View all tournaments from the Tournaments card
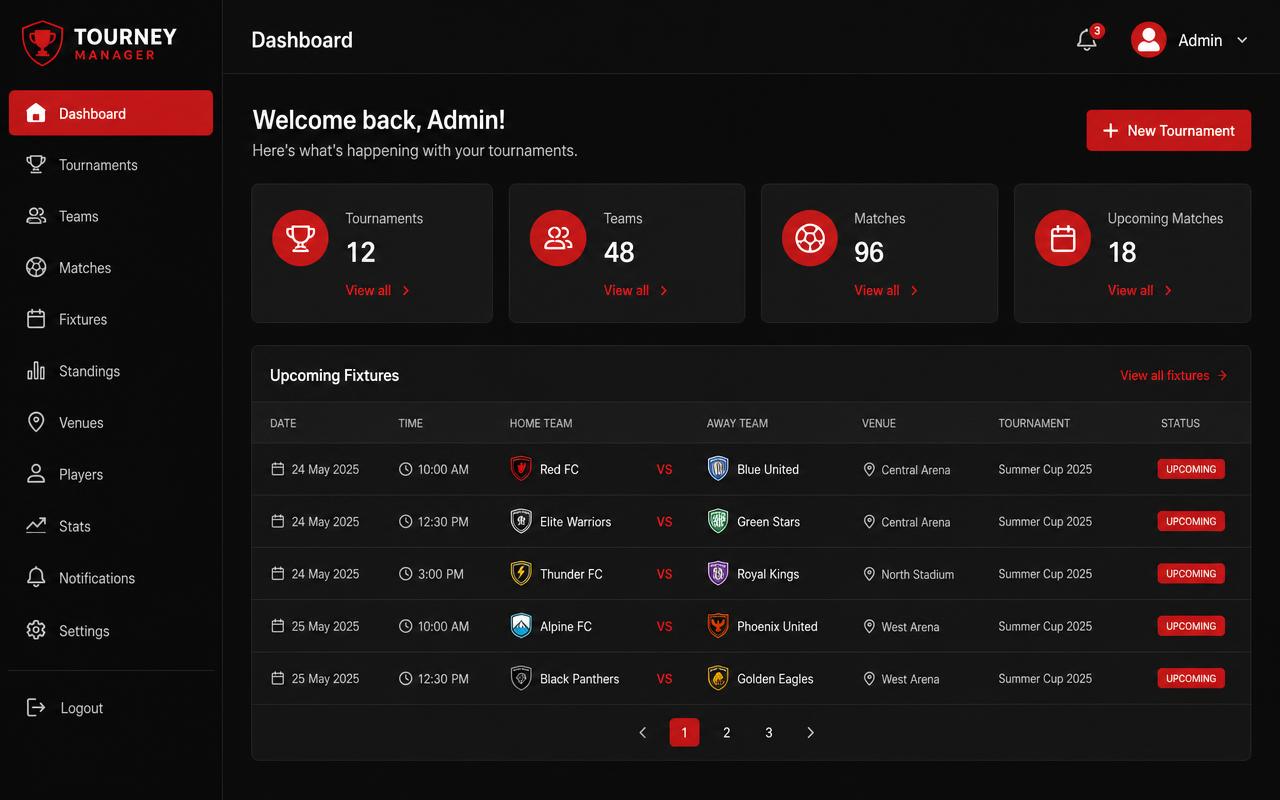The width and height of the screenshot is (1280, 800). tap(378, 290)
